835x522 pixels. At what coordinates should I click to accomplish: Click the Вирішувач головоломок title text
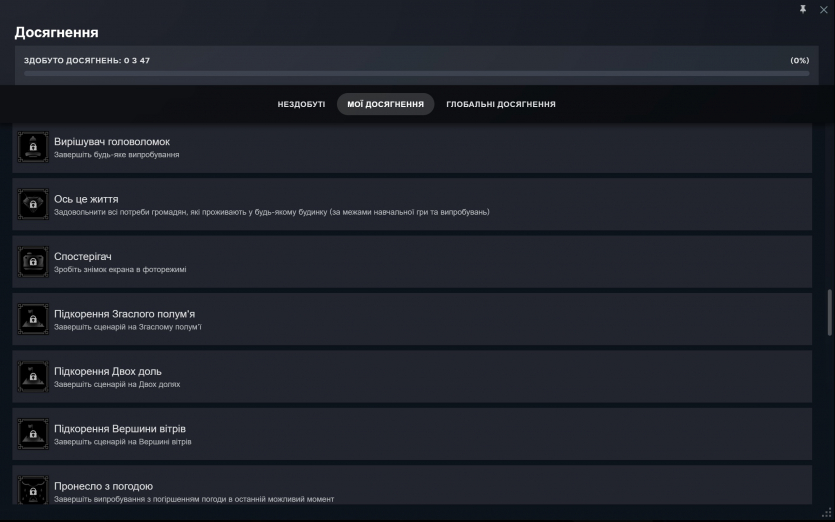111,142
